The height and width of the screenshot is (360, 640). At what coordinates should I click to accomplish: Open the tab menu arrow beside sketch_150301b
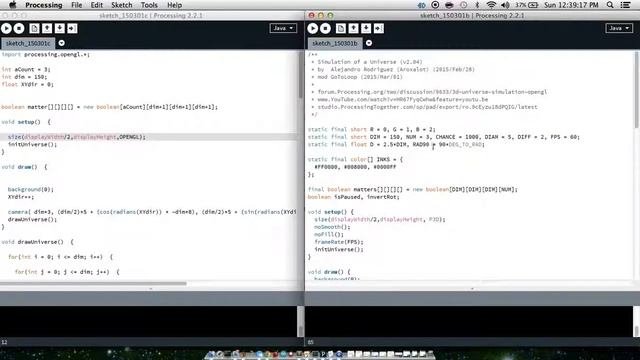[369, 43]
